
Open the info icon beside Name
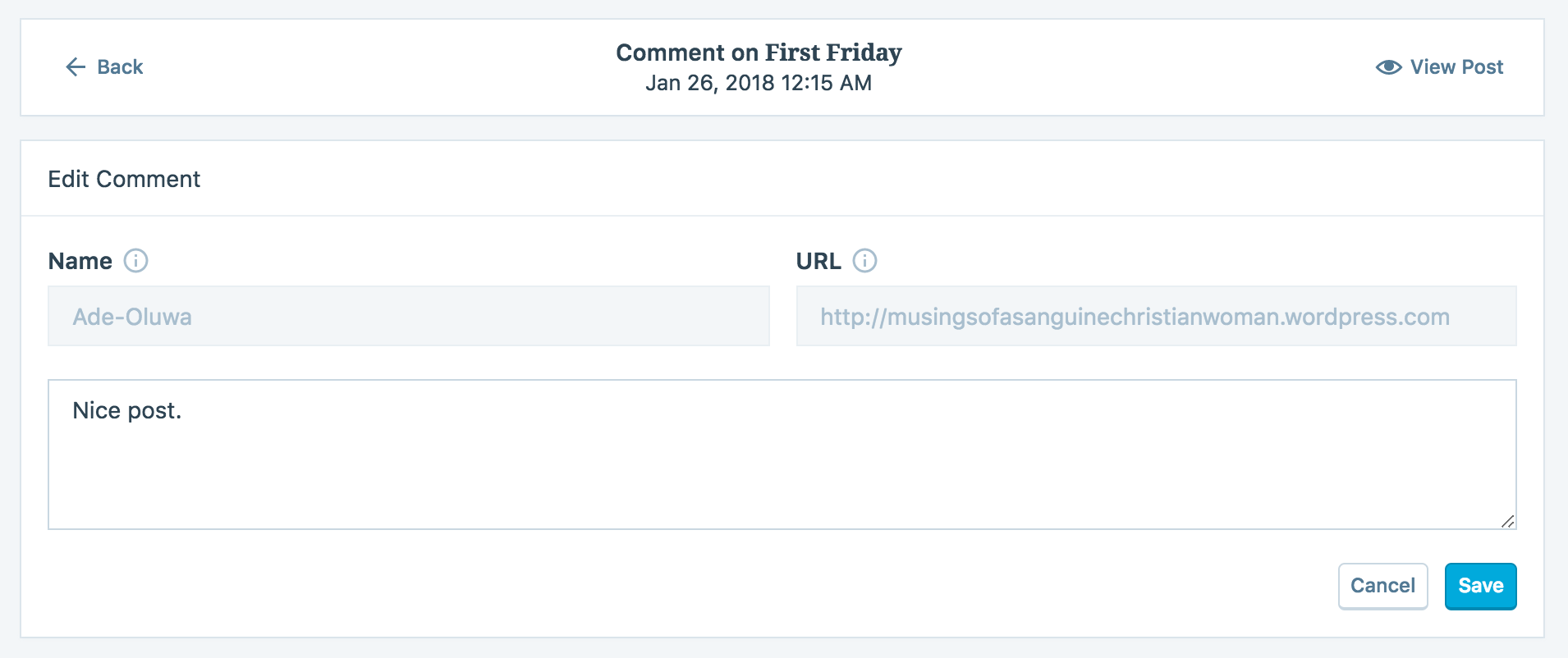click(x=135, y=261)
